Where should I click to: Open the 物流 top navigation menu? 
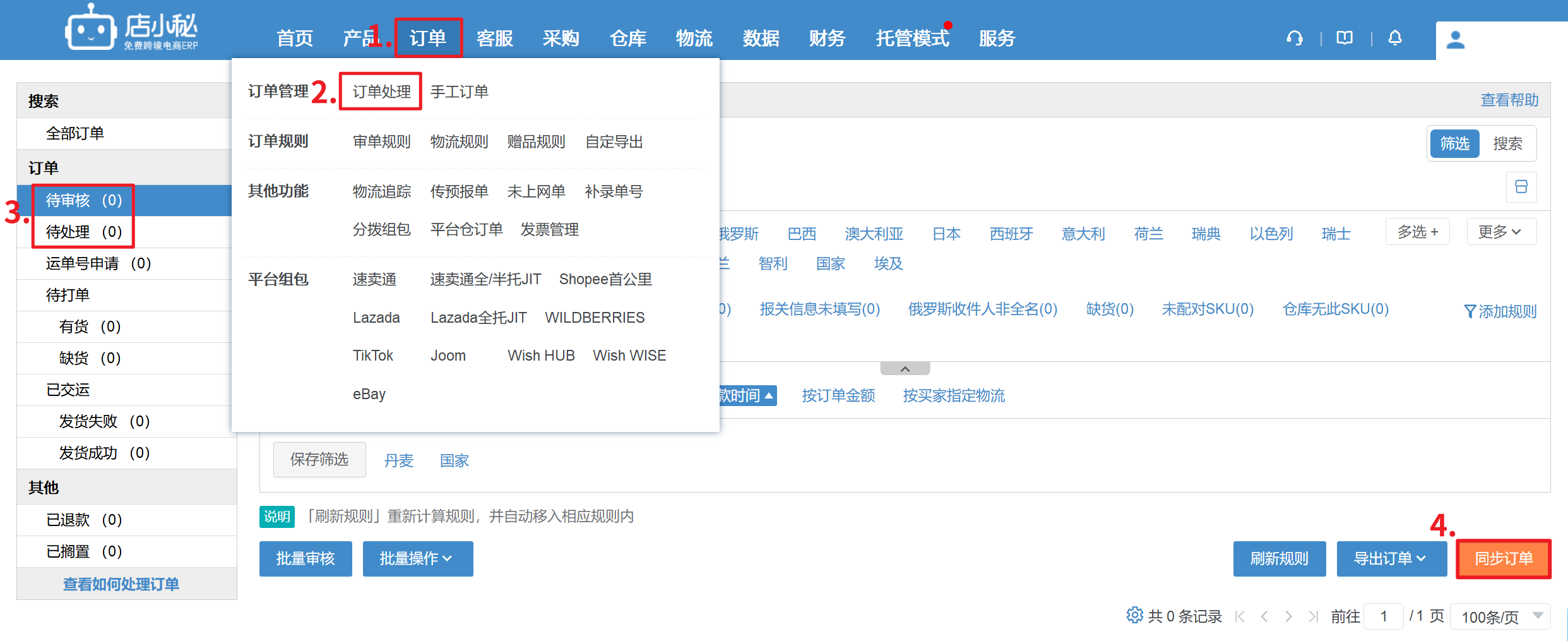tap(694, 39)
